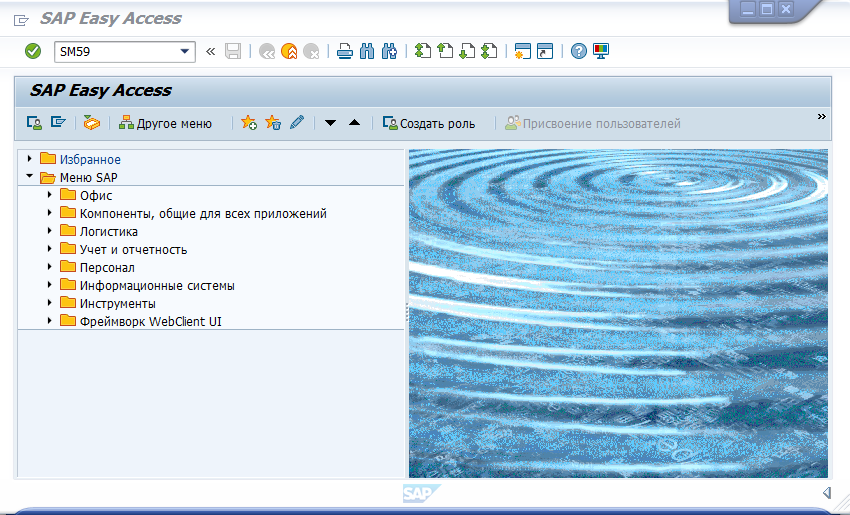850x515 pixels.
Task: Click the Find binoculars icon
Action: pos(367,51)
